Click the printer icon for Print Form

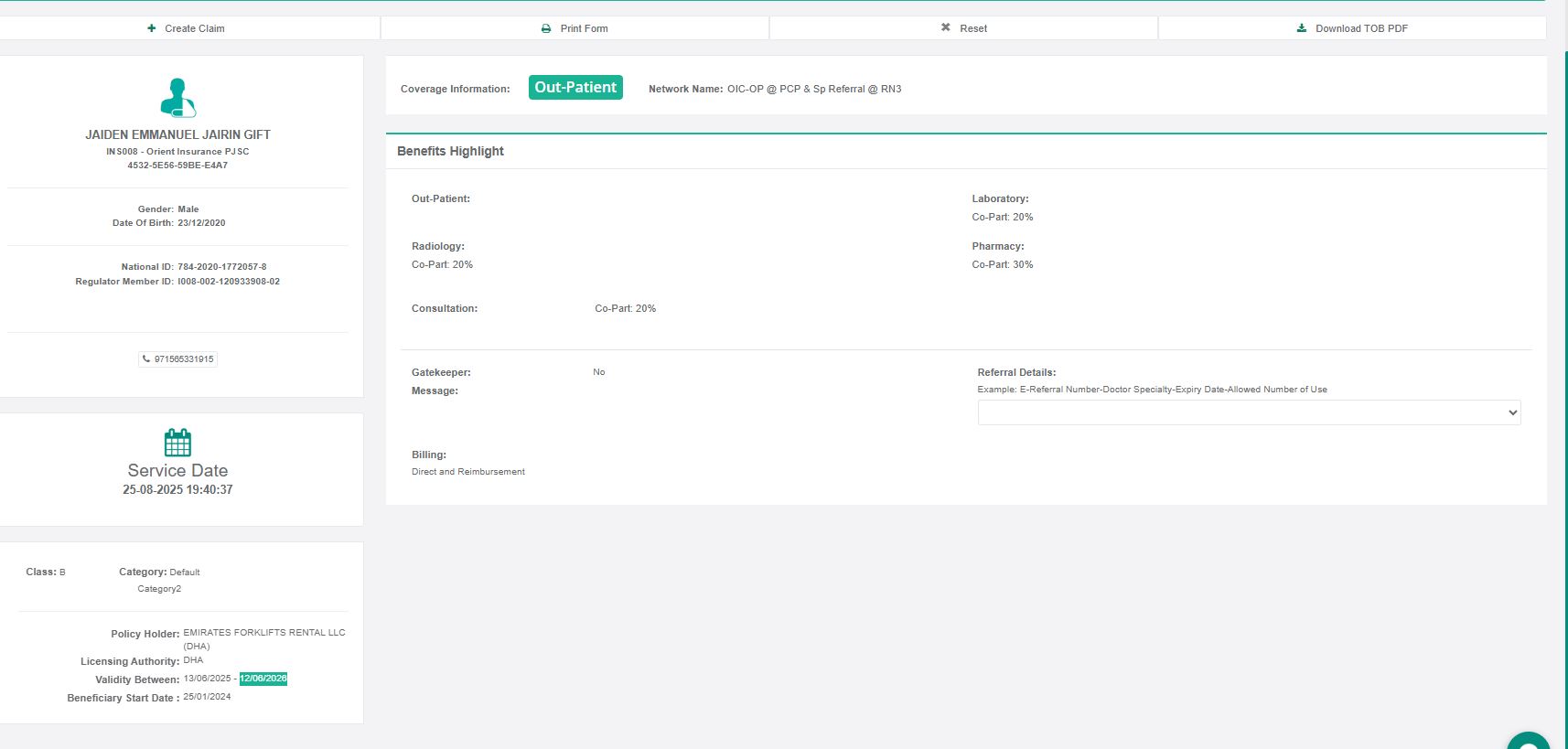[546, 28]
